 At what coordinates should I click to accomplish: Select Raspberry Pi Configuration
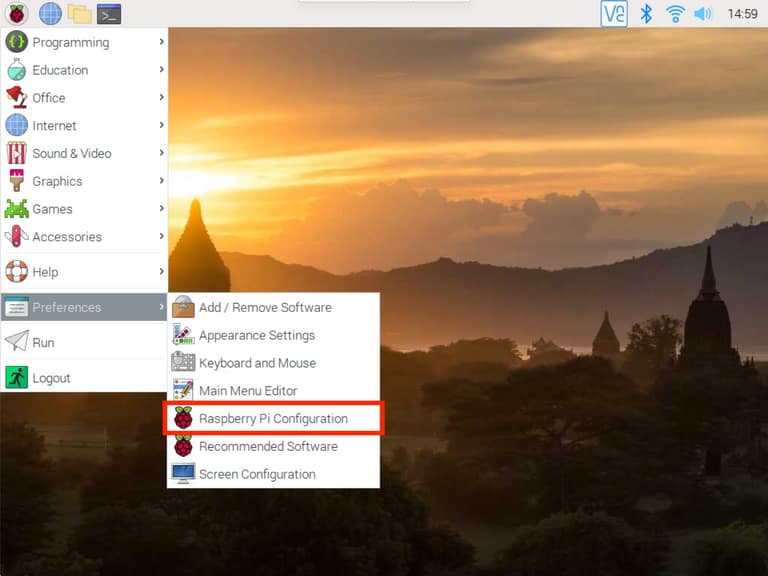273,418
